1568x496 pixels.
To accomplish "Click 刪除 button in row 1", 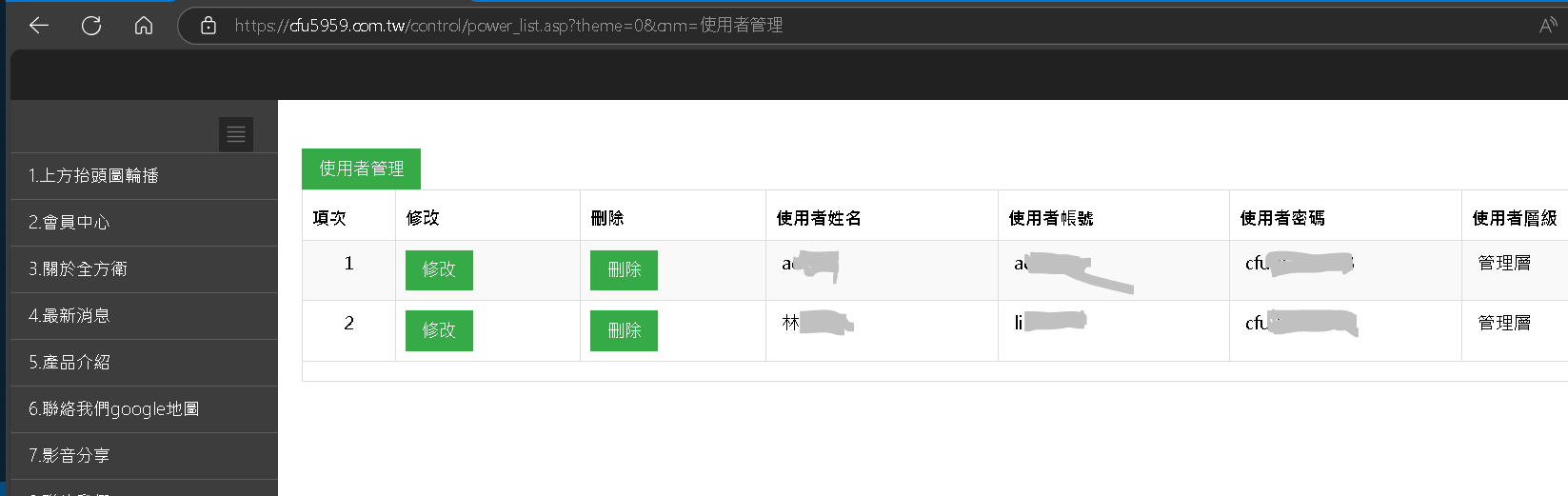I will 624,270.
